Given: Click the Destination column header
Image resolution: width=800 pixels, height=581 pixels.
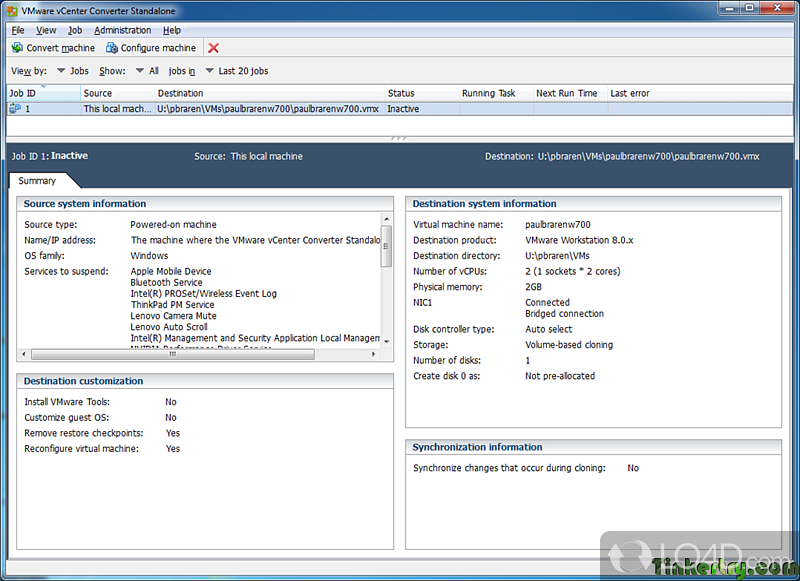Looking at the screenshot, I should click(268, 93).
